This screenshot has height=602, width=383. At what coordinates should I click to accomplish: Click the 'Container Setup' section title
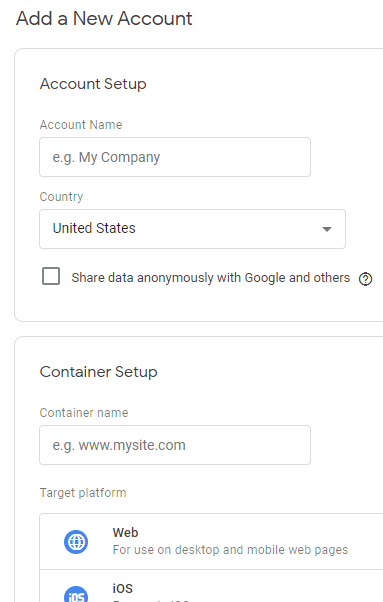coord(99,372)
